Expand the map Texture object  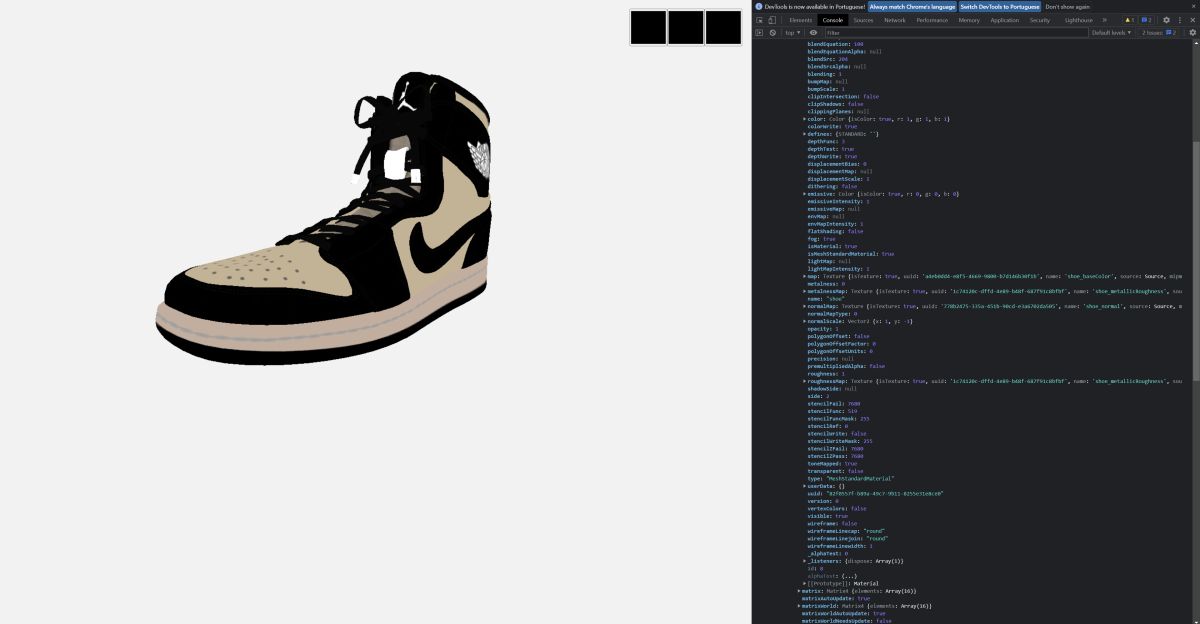tap(804, 276)
